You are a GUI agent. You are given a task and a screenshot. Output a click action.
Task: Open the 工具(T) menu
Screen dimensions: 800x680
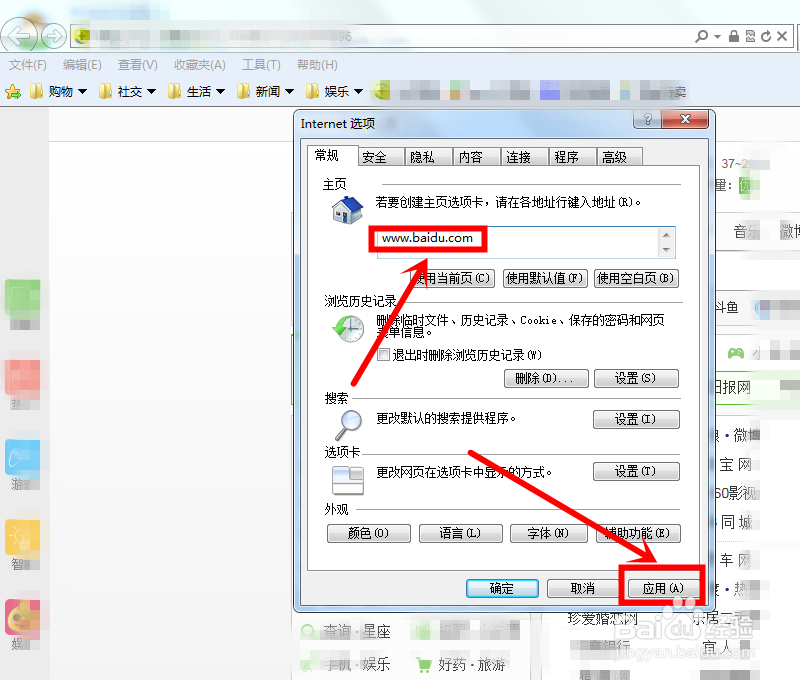point(261,64)
